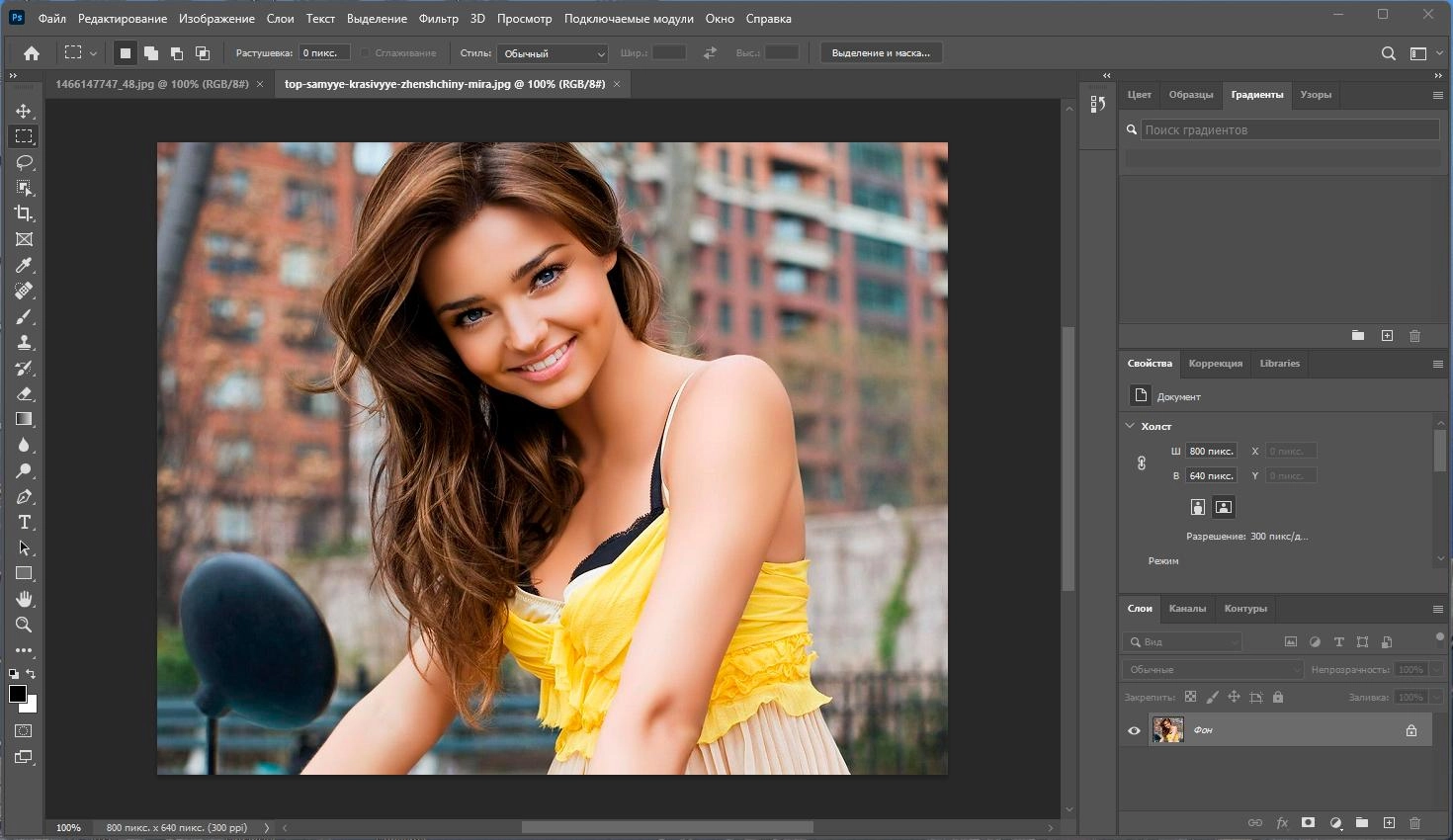Switch to the Каналы tab

coord(1187,608)
